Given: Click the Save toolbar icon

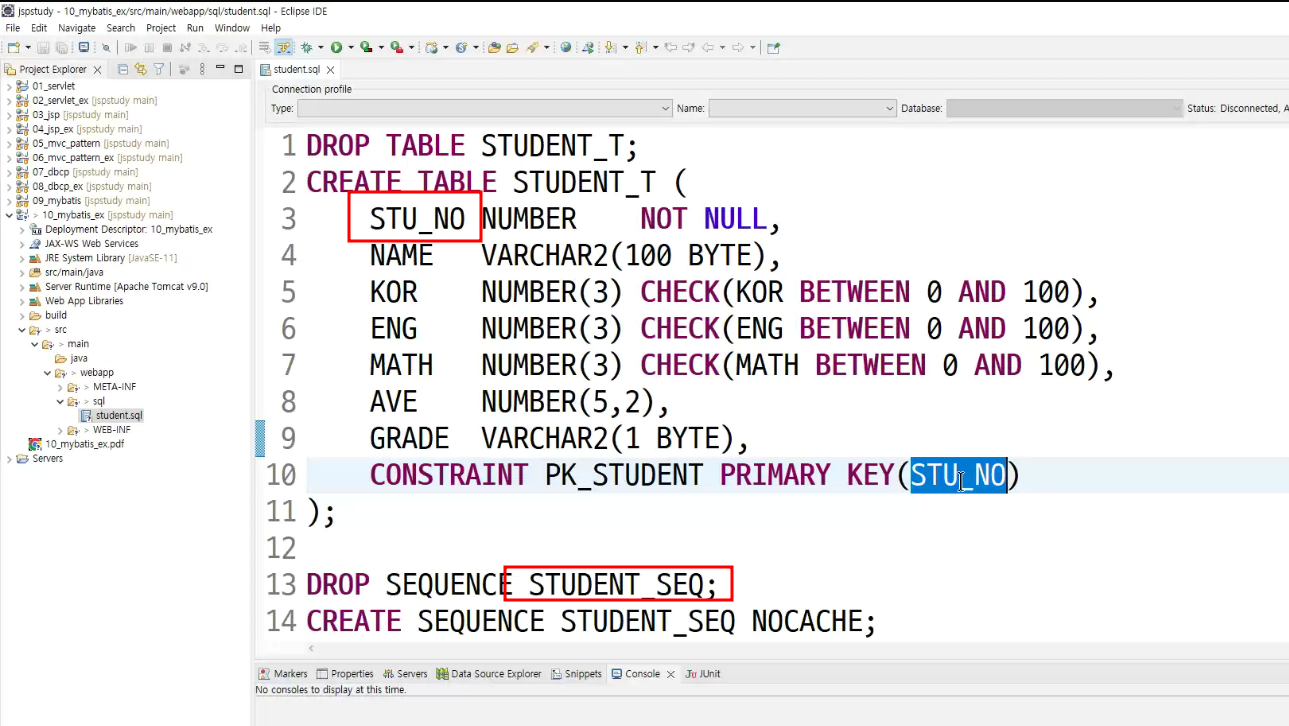Looking at the screenshot, I should click(43, 47).
